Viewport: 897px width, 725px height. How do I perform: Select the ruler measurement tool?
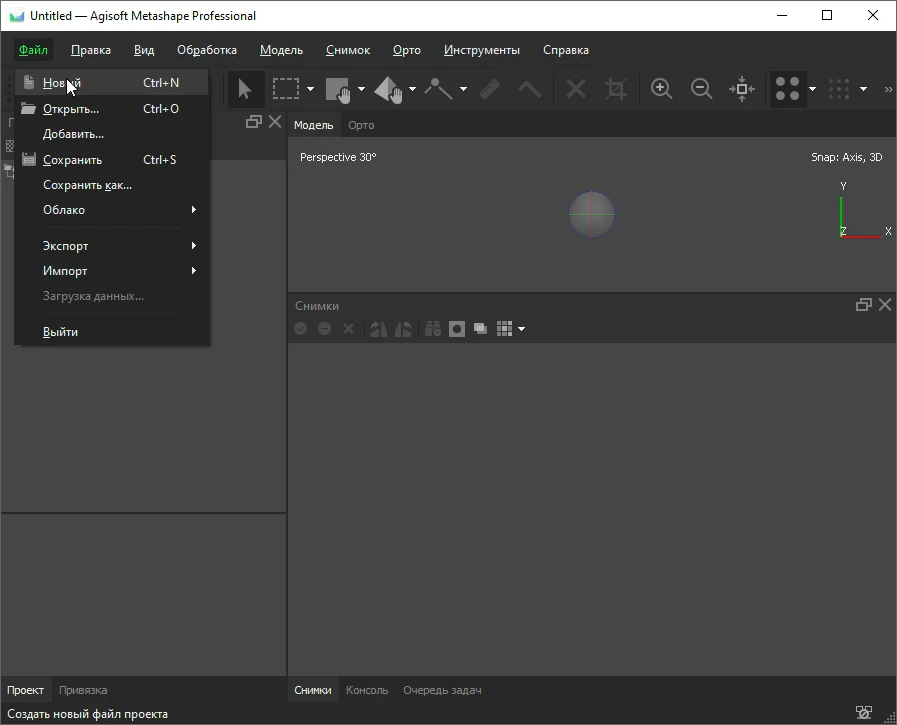pos(489,89)
